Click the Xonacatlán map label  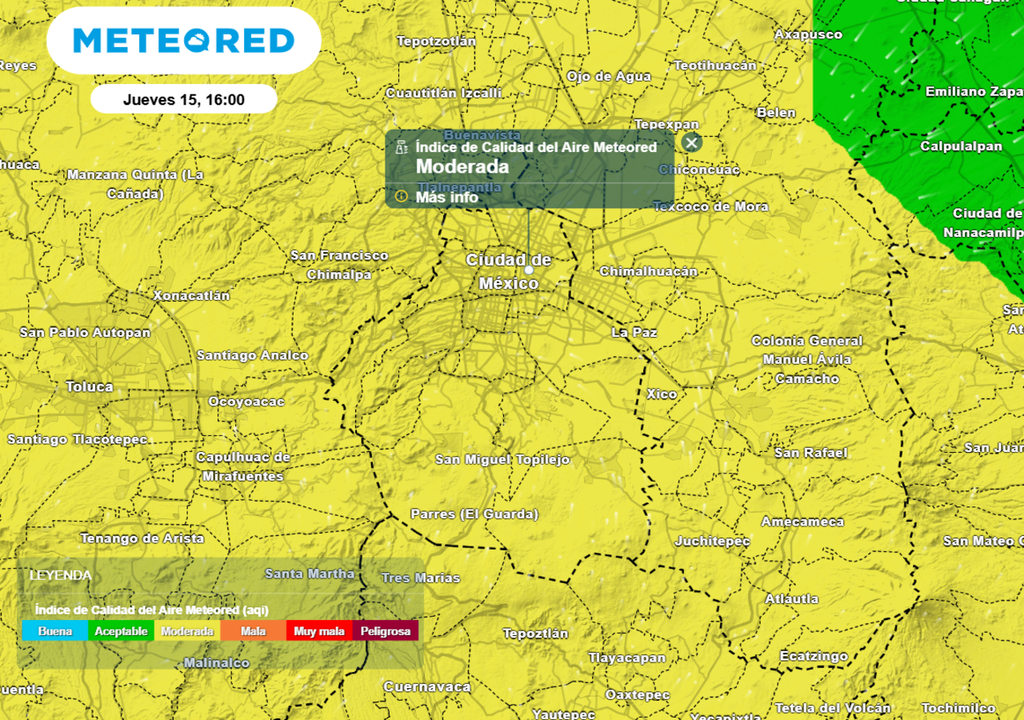[191, 295]
